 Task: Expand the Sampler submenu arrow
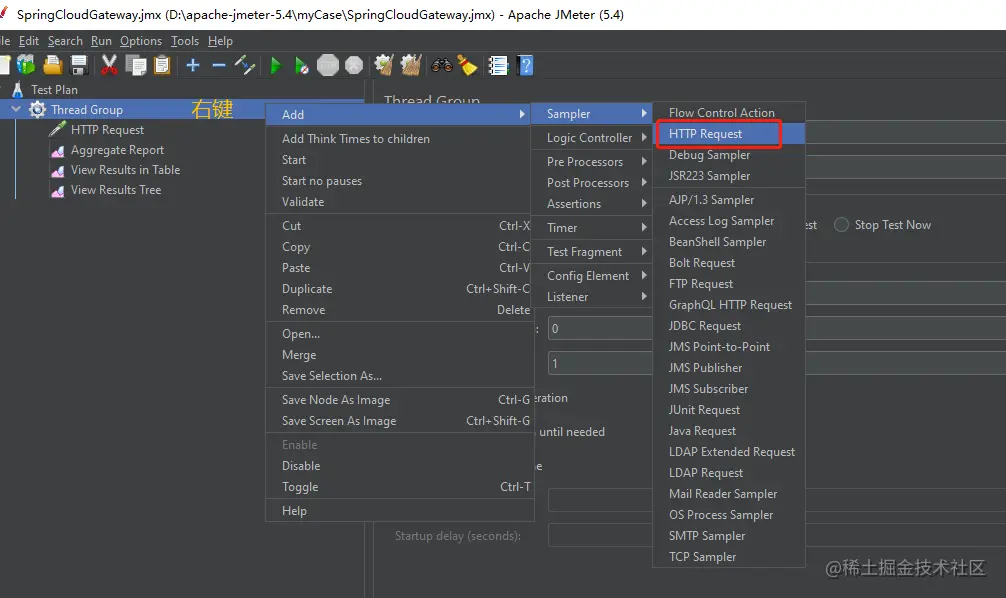click(x=644, y=114)
